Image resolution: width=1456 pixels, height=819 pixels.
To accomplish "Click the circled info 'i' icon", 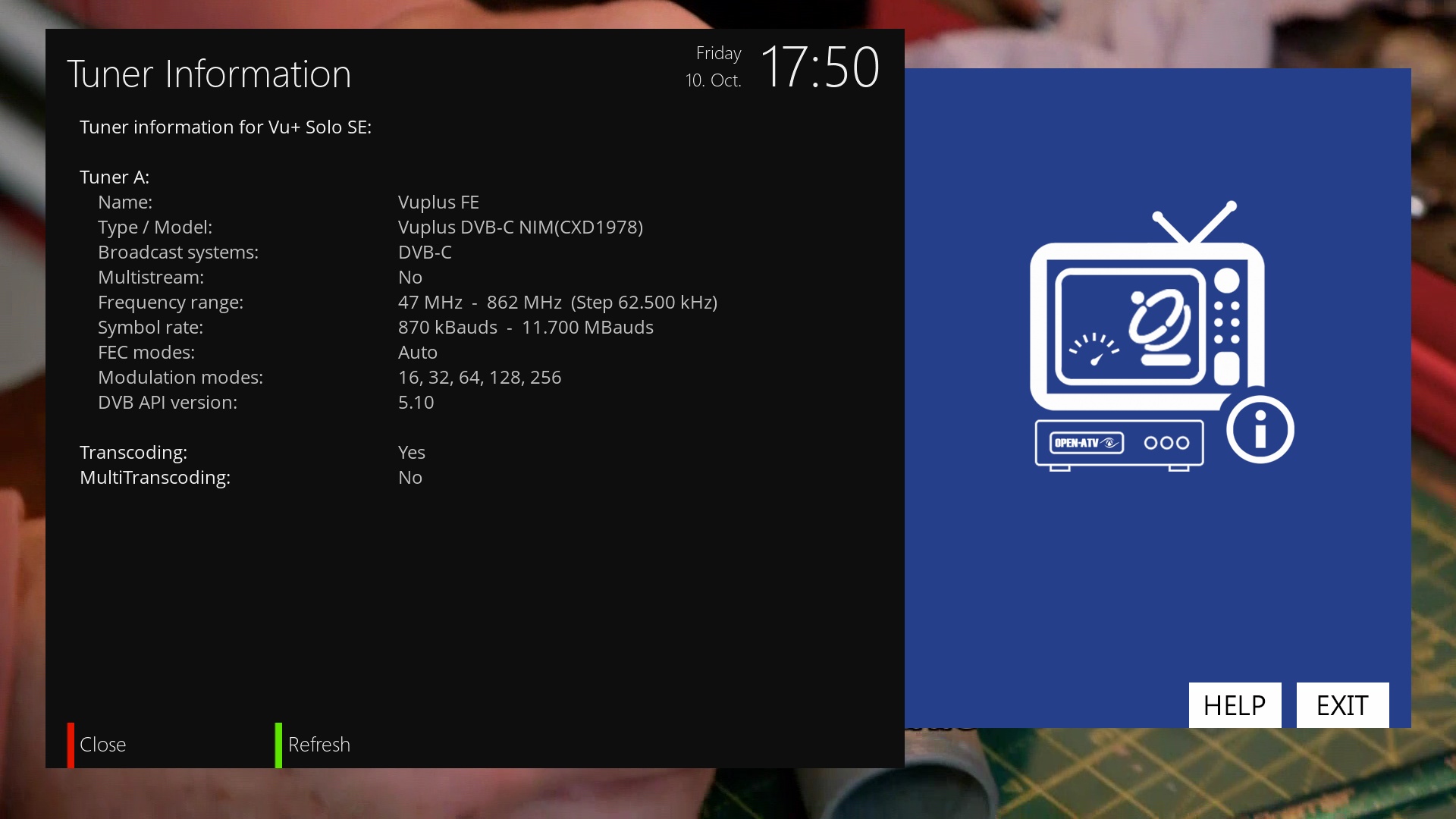I will (x=1260, y=429).
